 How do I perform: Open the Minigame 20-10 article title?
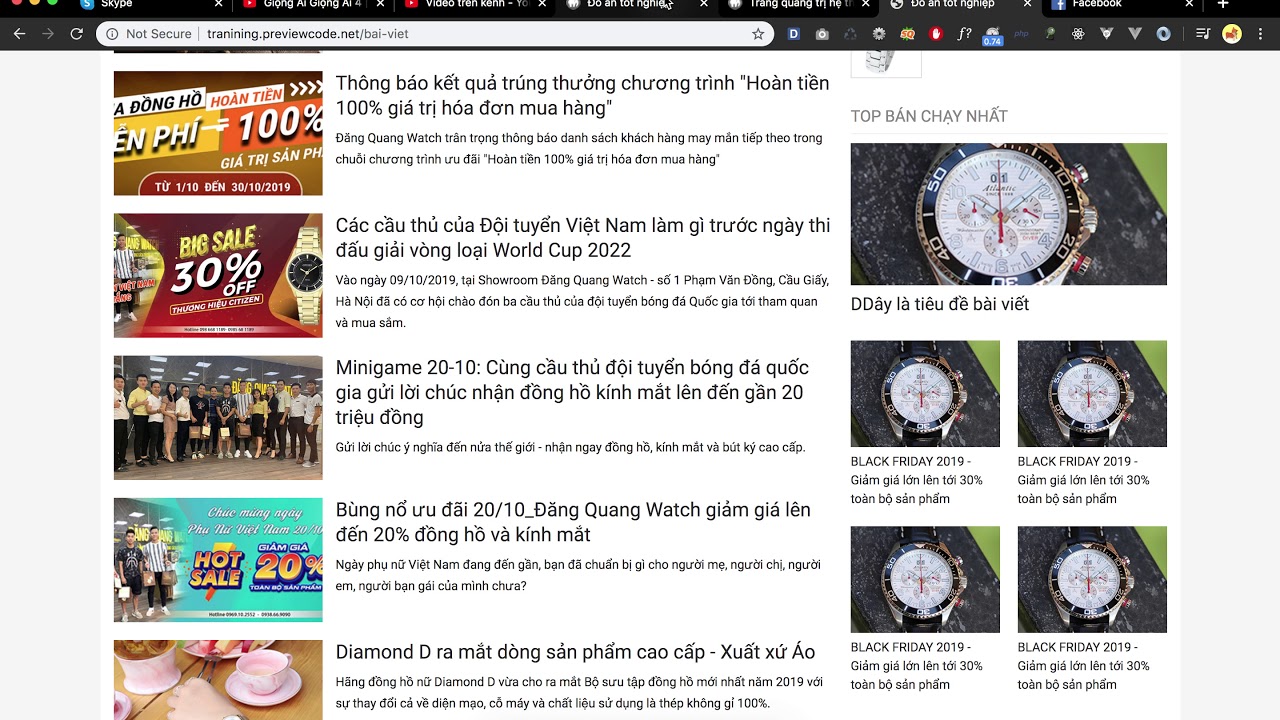pyautogui.click(x=573, y=392)
